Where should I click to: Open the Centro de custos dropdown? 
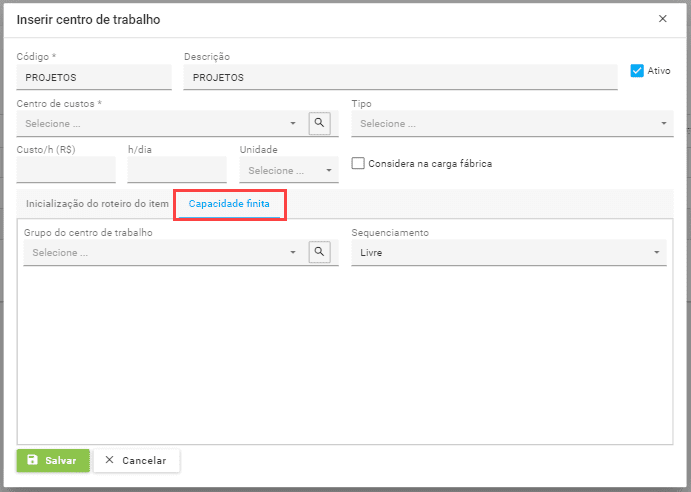coord(160,124)
